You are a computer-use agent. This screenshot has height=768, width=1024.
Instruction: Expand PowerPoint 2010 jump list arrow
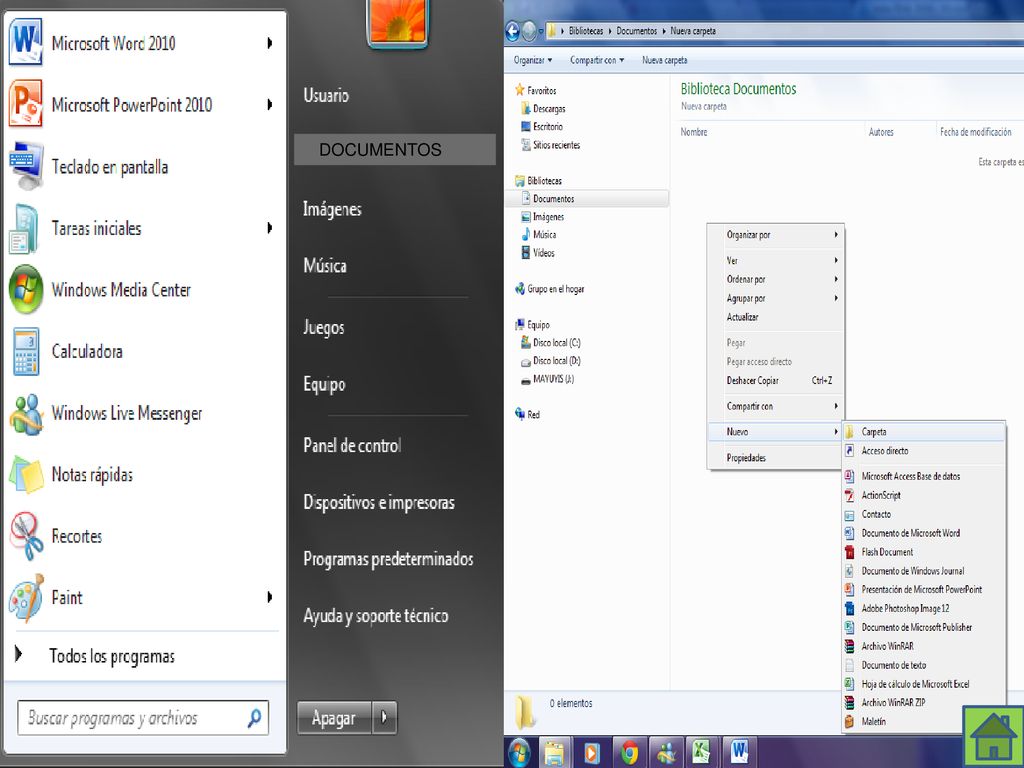pyautogui.click(x=270, y=104)
